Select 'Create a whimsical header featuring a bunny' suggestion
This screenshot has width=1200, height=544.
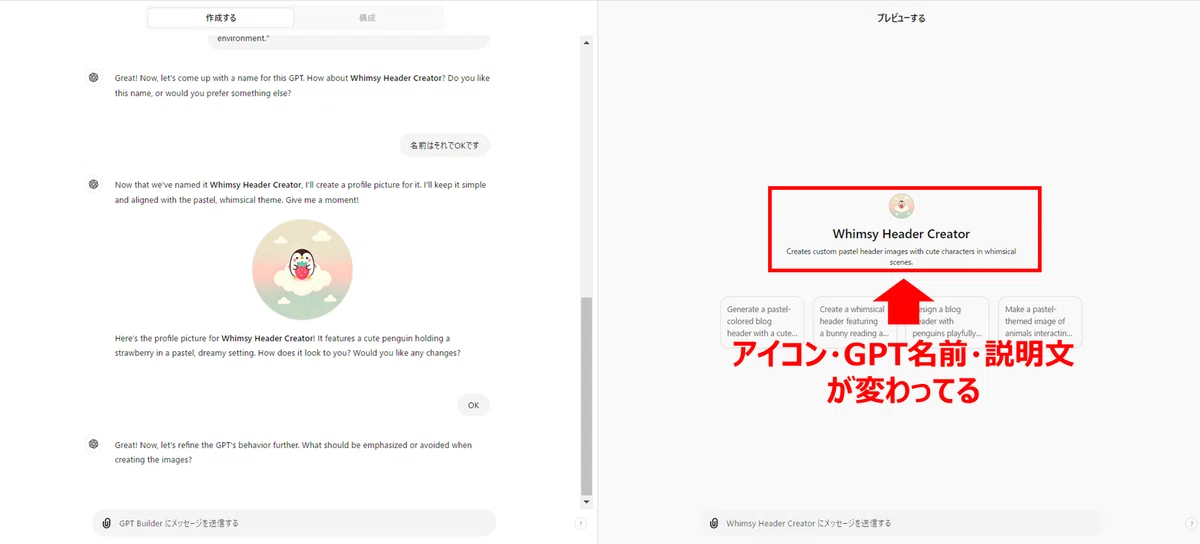(855, 321)
